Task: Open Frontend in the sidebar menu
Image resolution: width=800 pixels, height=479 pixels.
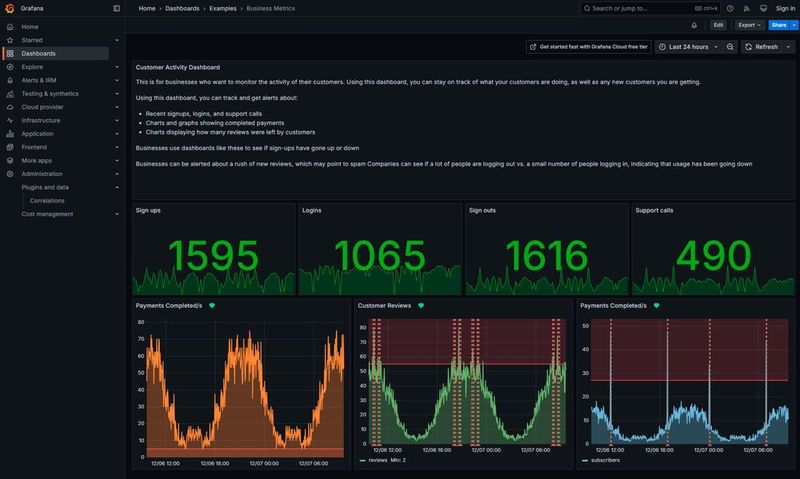Action: pos(34,147)
